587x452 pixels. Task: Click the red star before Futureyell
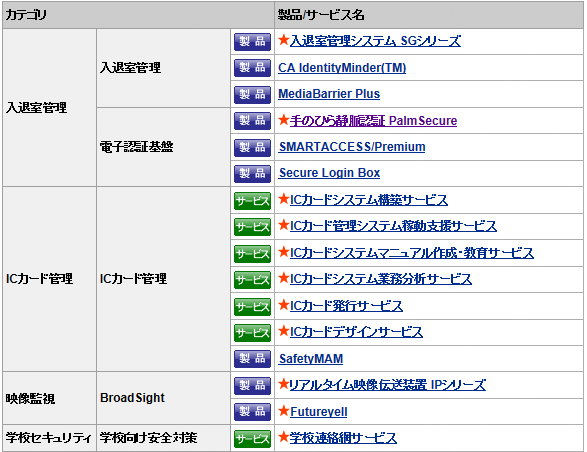(x=284, y=411)
